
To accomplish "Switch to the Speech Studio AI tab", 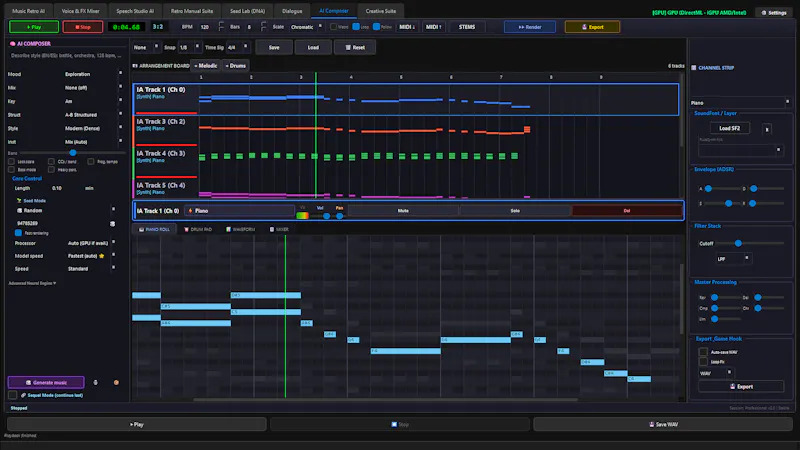I will click(135, 11).
